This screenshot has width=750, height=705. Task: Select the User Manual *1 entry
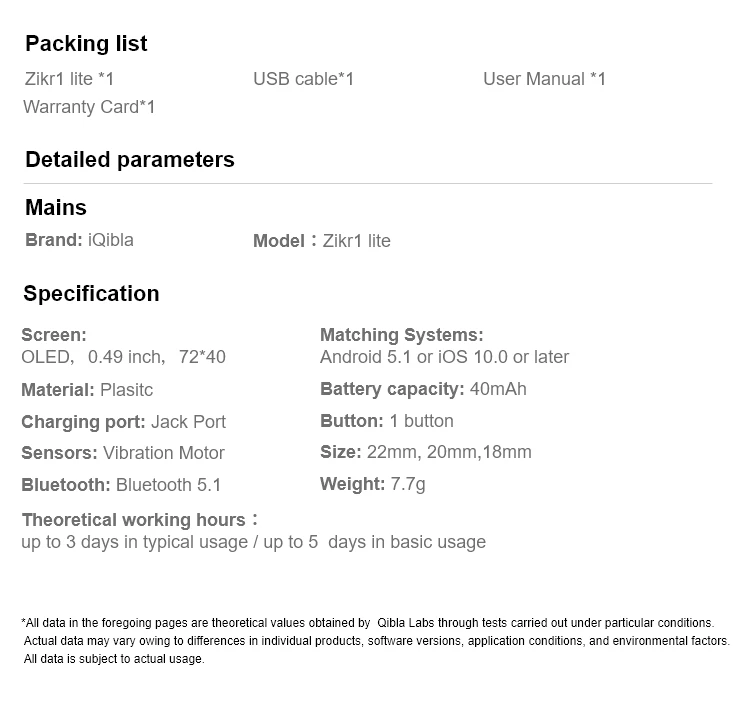tap(544, 79)
